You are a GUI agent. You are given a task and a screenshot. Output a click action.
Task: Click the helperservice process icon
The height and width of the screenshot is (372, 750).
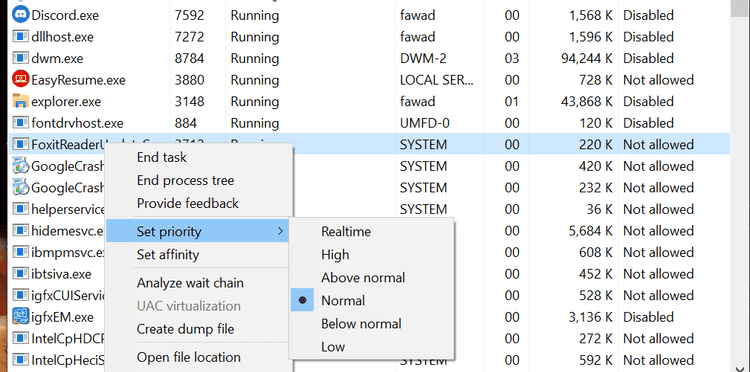[20, 209]
